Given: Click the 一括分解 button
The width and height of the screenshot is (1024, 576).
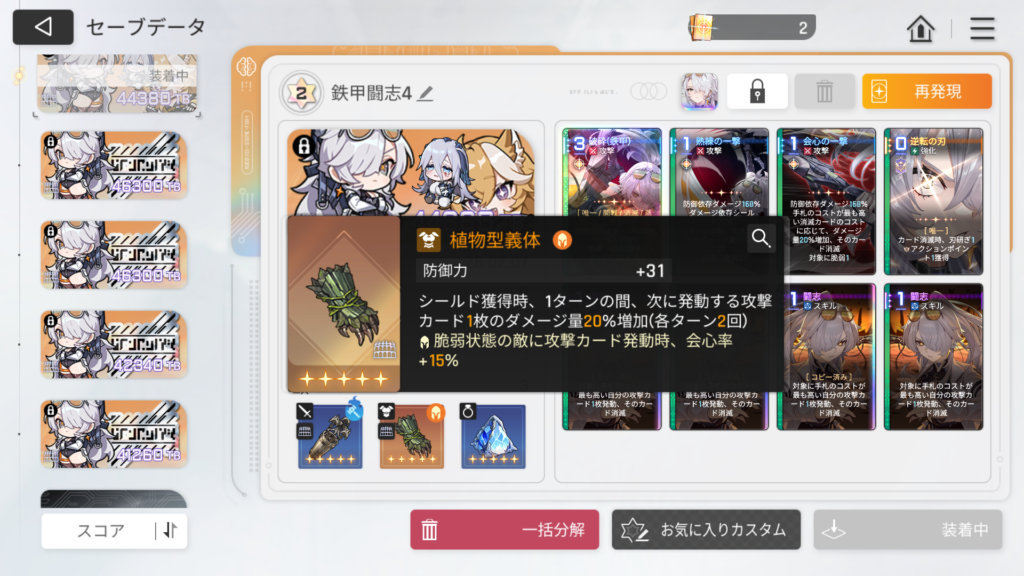Looking at the screenshot, I should [504, 530].
